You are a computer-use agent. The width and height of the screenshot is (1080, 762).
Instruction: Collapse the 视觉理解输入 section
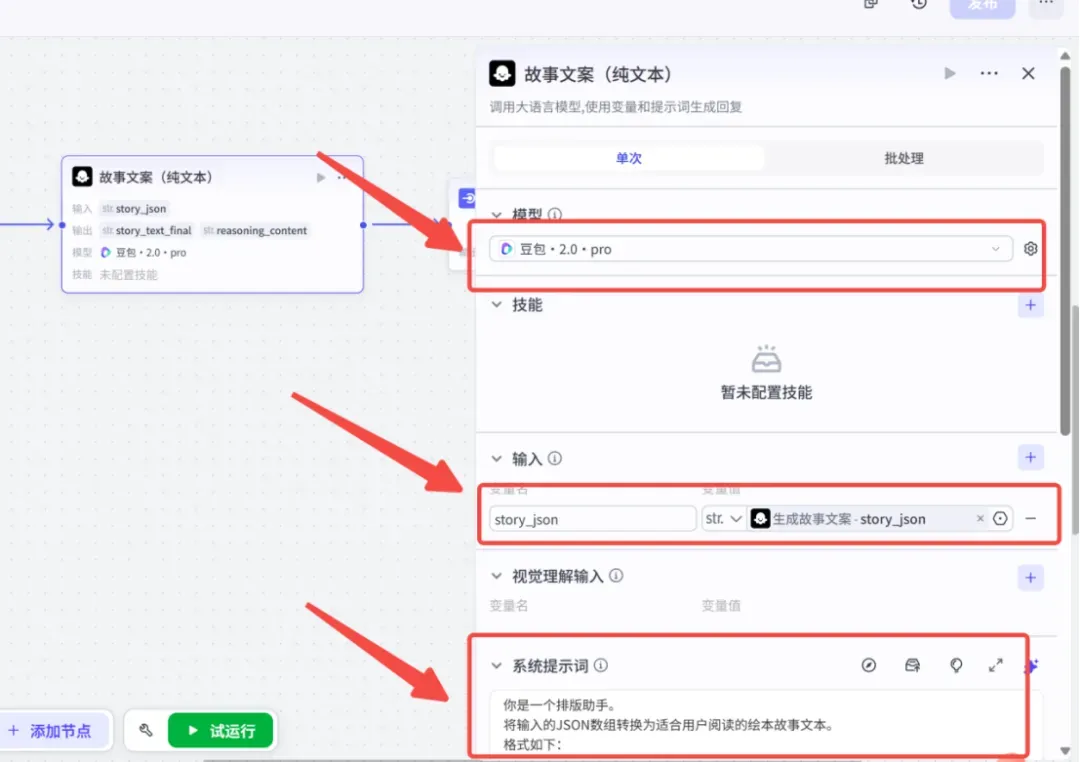coord(497,576)
